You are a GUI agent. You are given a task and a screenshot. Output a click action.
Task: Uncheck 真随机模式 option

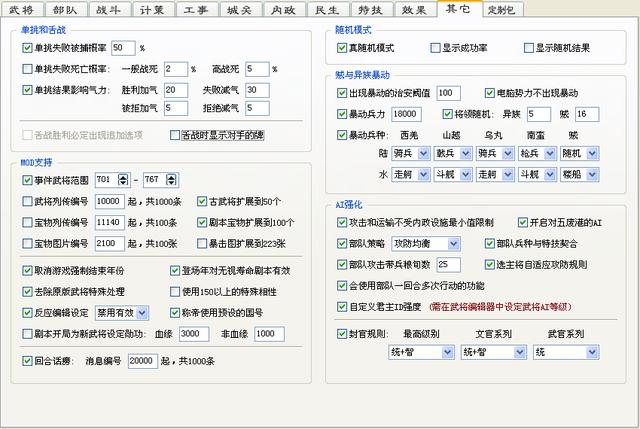click(343, 47)
